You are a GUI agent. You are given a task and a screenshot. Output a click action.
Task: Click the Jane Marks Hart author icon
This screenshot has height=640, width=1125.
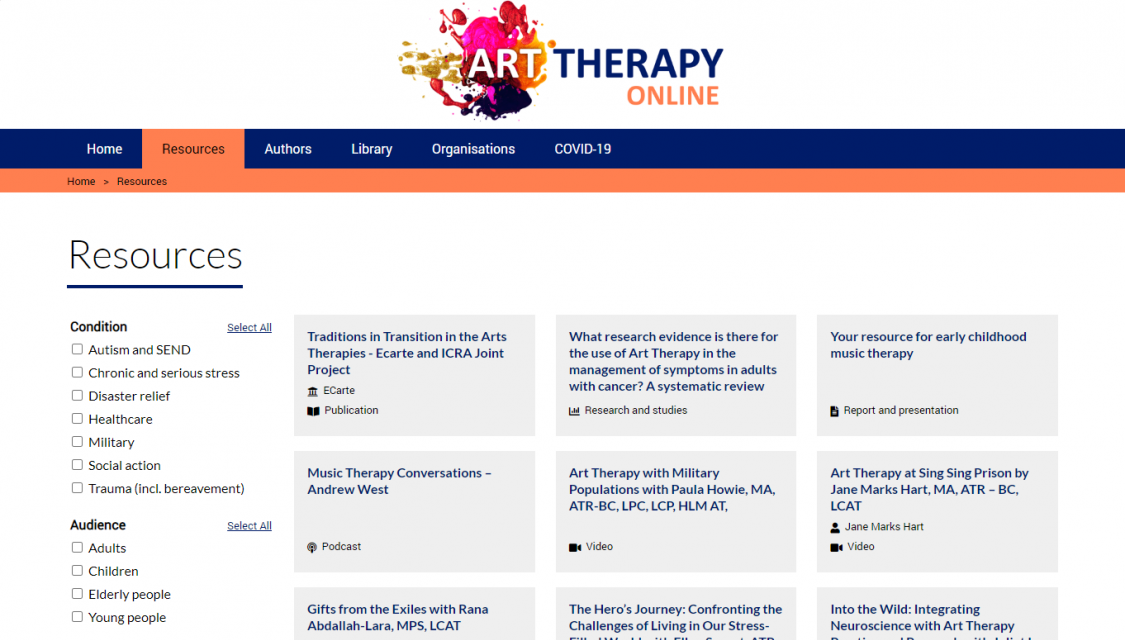pyautogui.click(x=835, y=527)
